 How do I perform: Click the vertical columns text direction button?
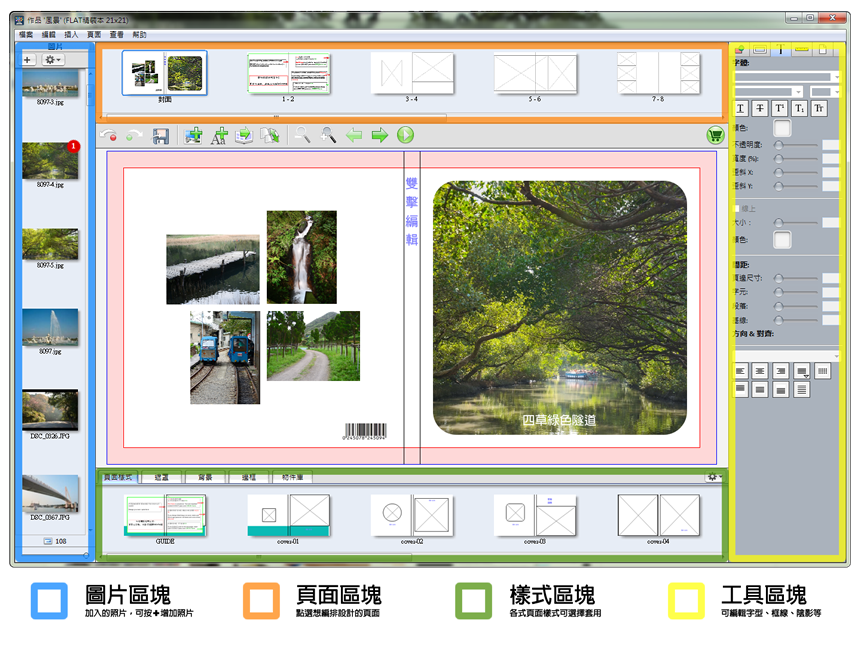pyautogui.click(x=822, y=371)
